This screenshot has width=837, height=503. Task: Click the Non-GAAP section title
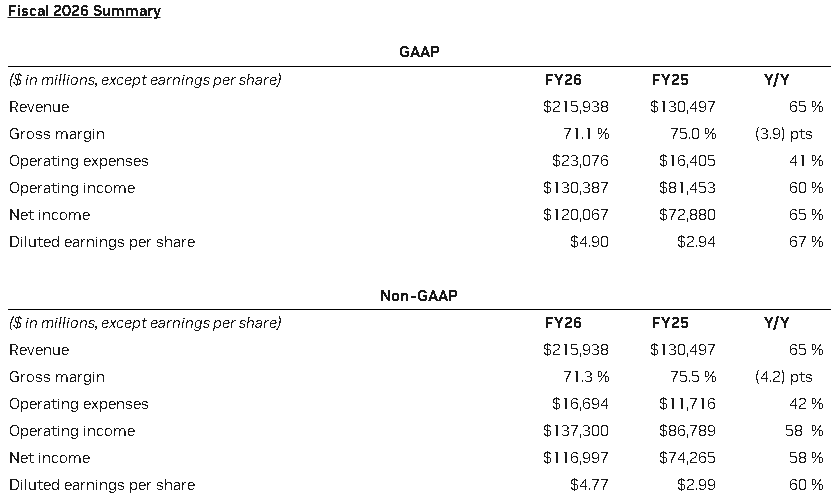tap(419, 295)
